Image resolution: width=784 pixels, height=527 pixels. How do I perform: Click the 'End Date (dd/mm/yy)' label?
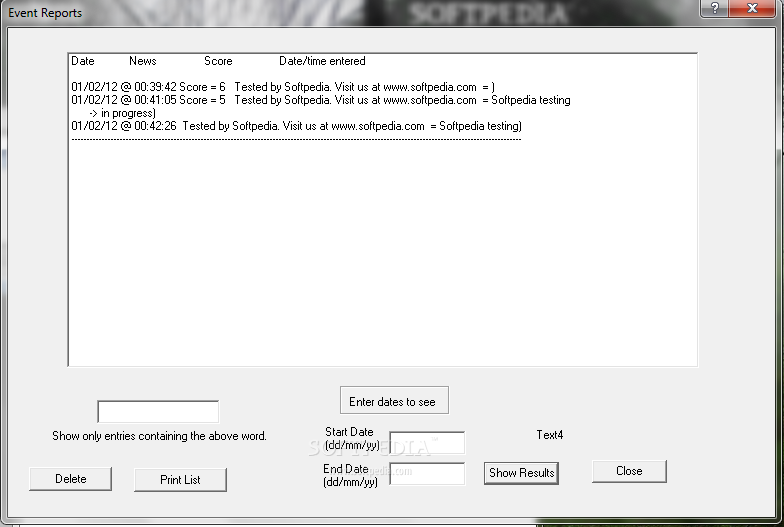(350, 476)
